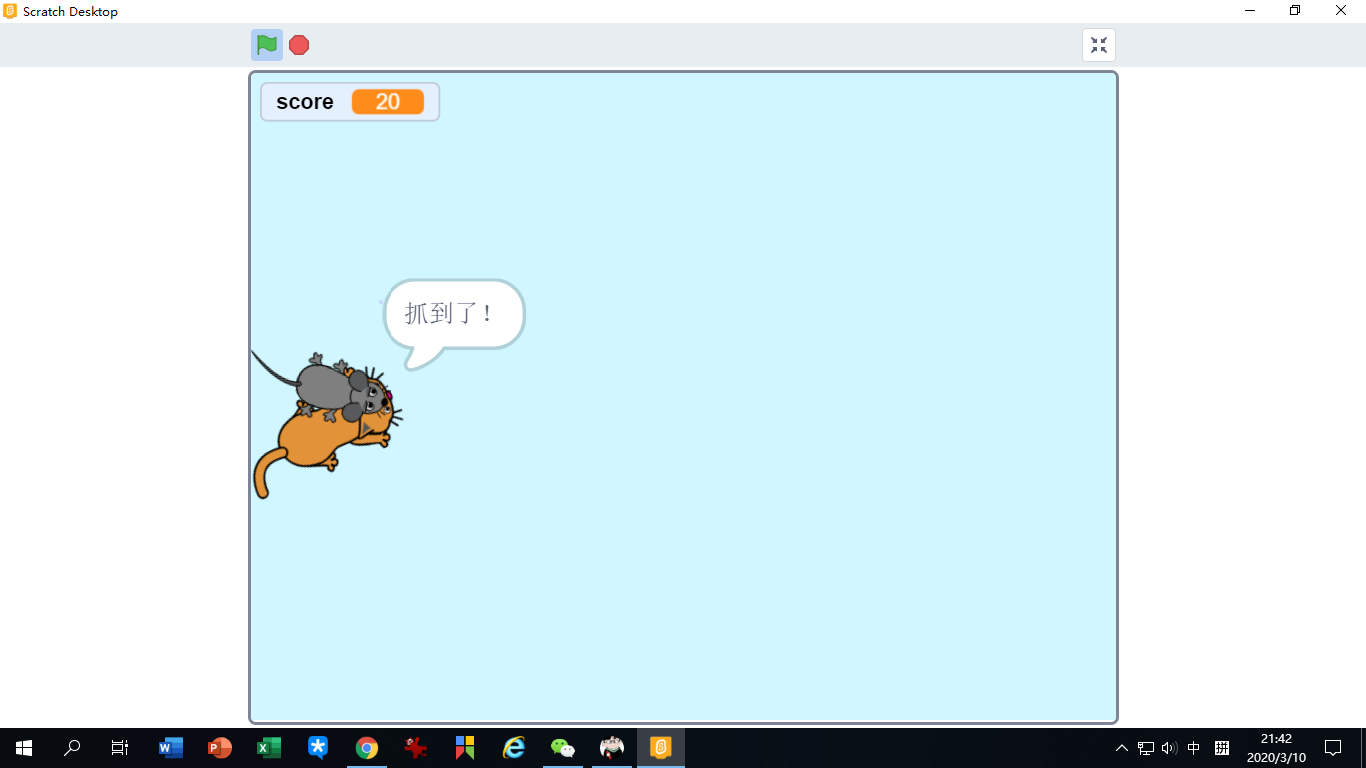The image size is (1366, 768).
Task: Exit full screen stage mode
Action: [x=1099, y=45]
